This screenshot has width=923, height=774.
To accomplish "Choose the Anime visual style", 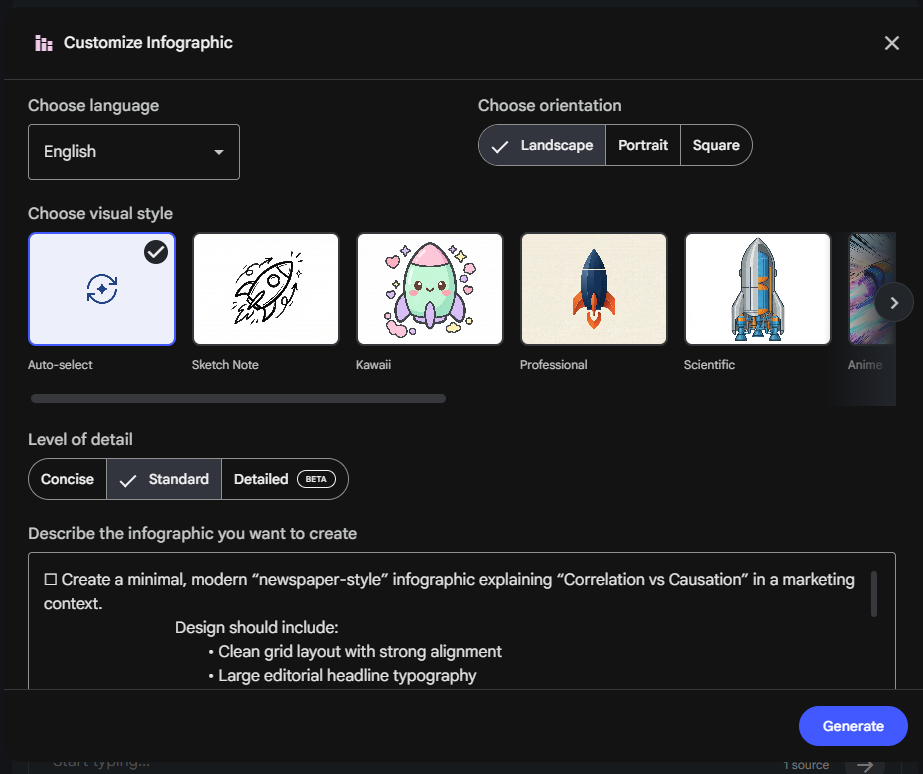I will coord(865,289).
